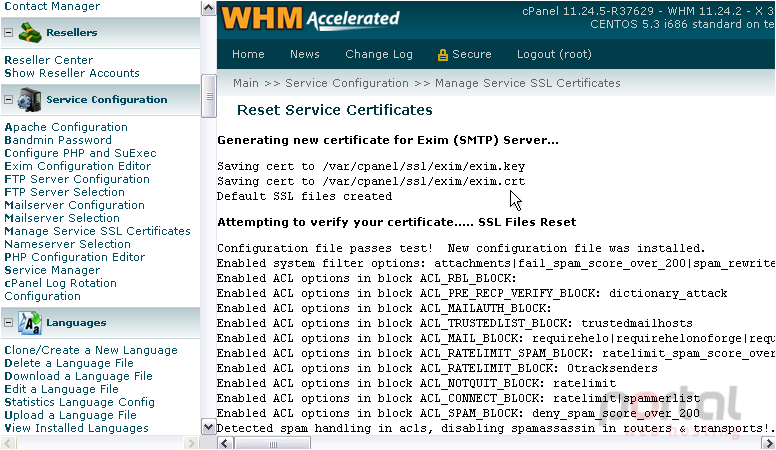This screenshot has width=776, height=450.
Task: Open Manage Service SSL Certificates in sidebar
Action: click(x=97, y=231)
